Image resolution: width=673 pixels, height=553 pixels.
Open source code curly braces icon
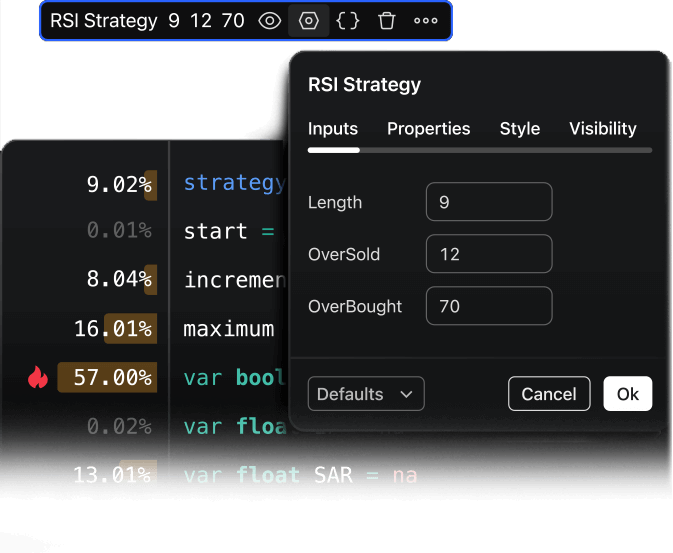pos(348,21)
